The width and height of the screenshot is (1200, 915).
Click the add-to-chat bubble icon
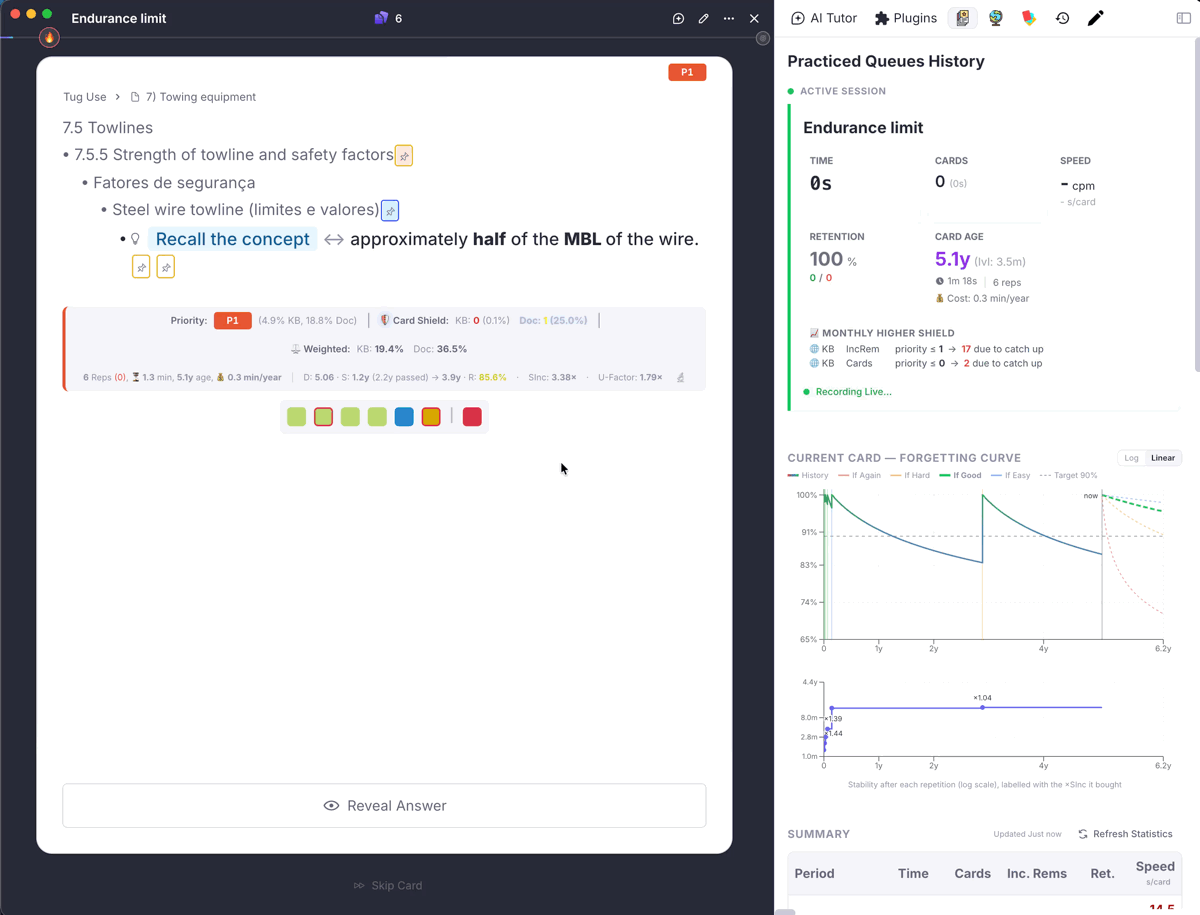coord(678,18)
